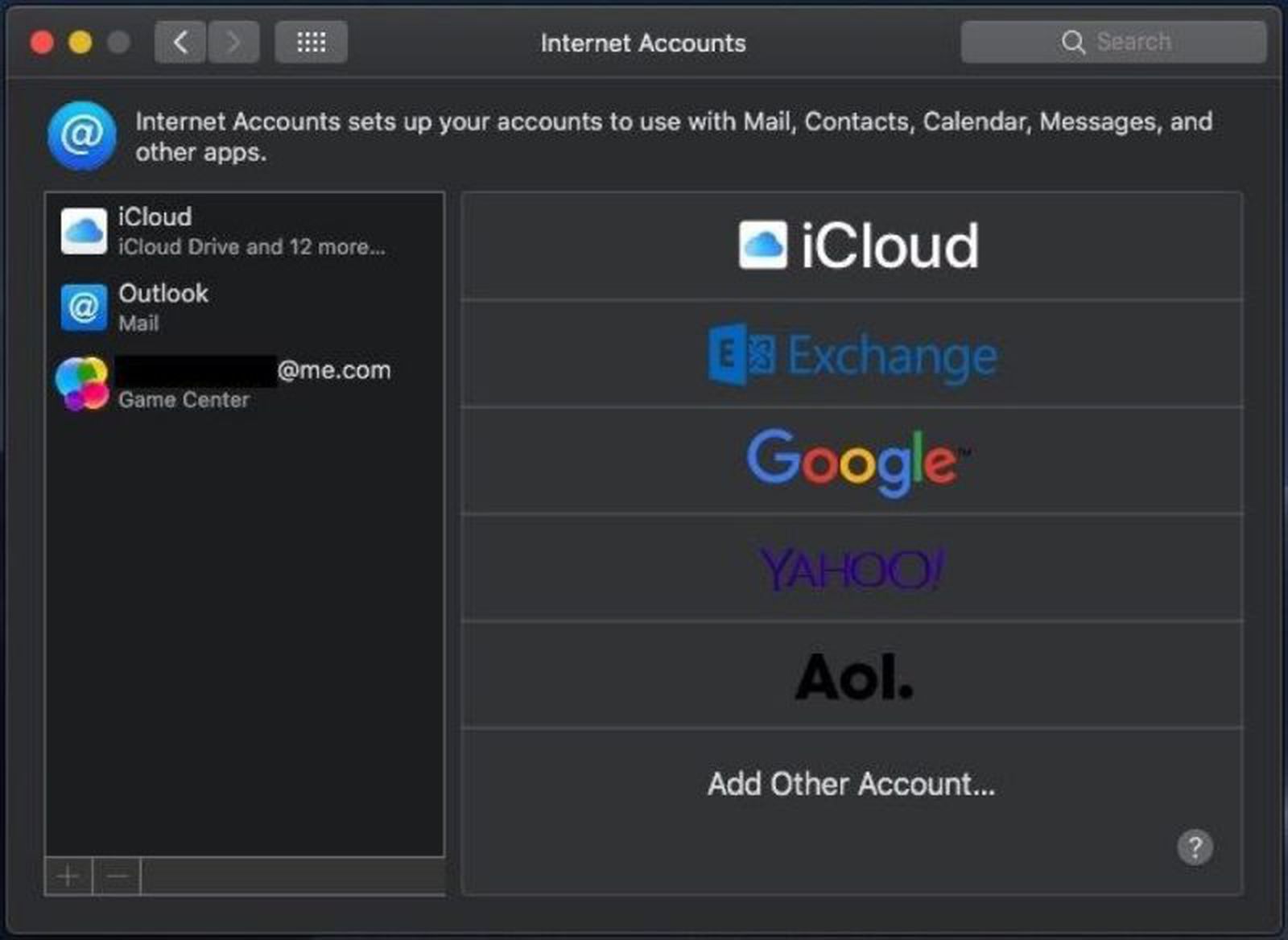Click the Internet Accounts @ symbol icon
The width and height of the screenshot is (1288, 940).
pos(80,135)
